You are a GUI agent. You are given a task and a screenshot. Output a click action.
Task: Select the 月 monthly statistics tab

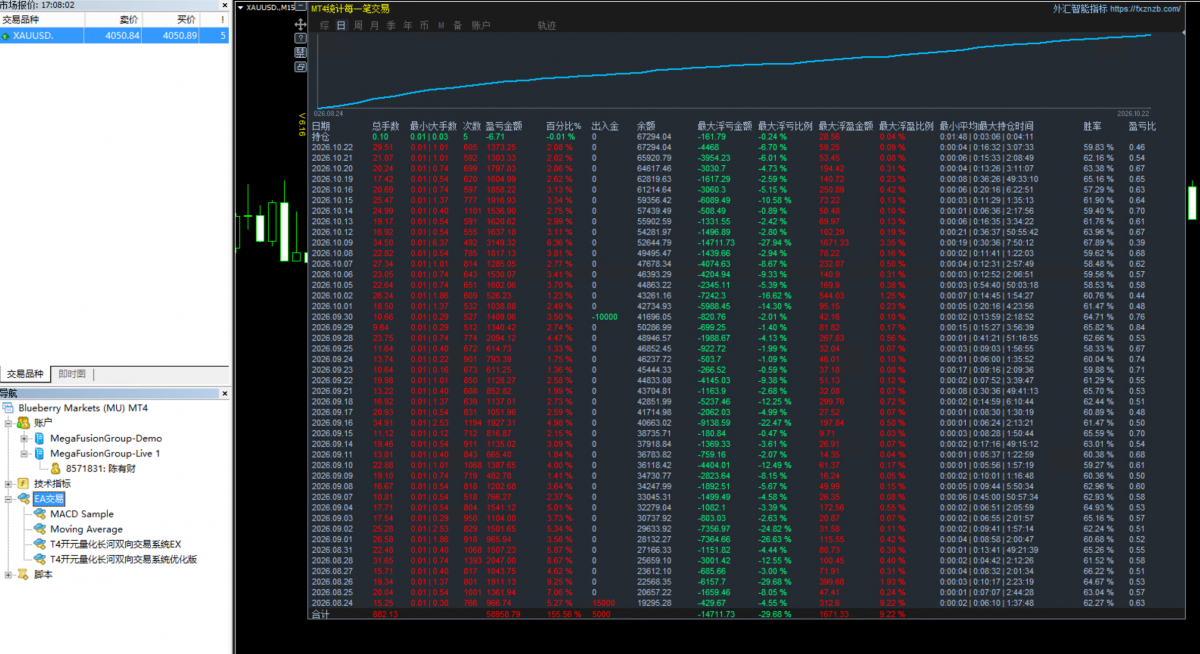[x=375, y=25]
